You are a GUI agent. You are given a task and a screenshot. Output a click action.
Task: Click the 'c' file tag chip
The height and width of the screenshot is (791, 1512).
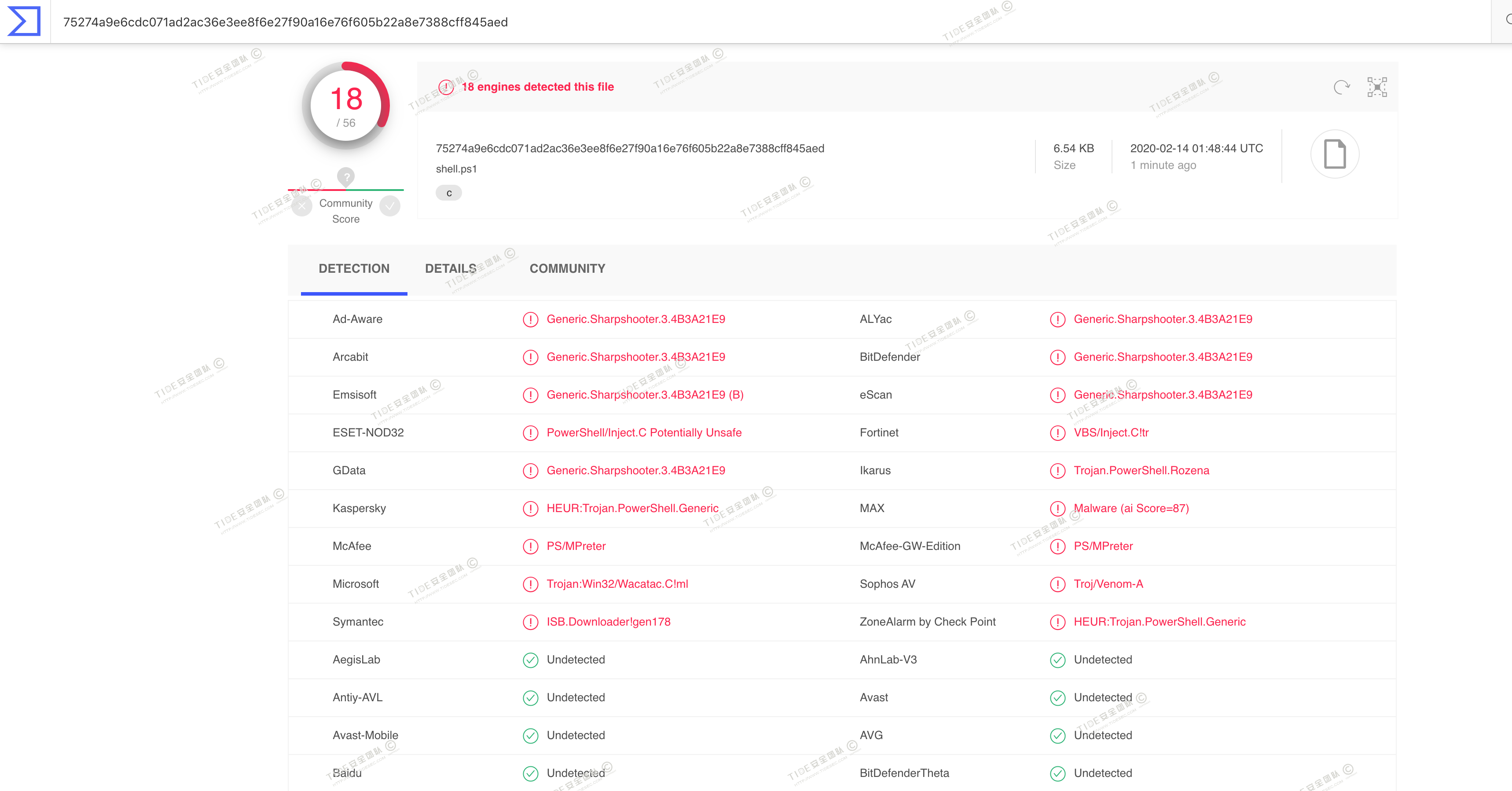point(448,193)
